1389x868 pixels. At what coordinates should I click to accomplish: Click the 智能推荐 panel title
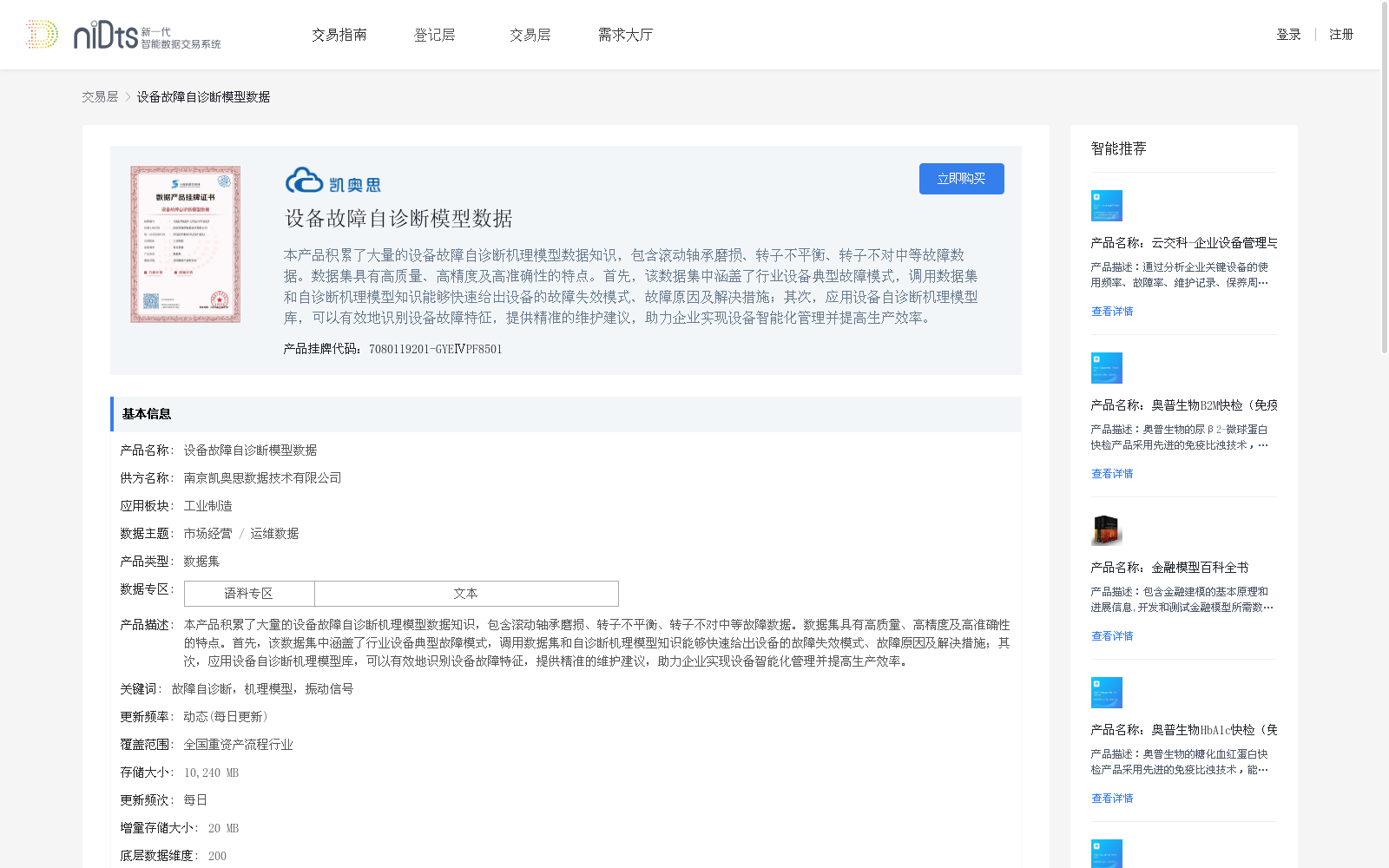point(1118,149)
